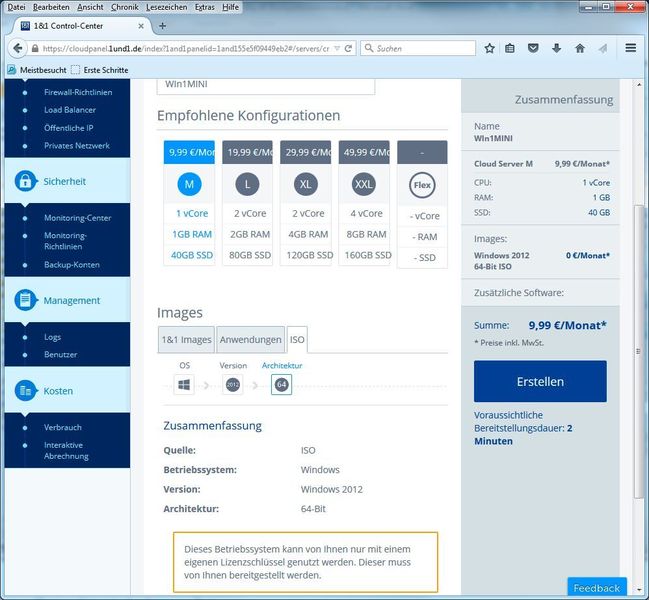Open the URL history dropdown arrow
The height and width of the screenshot is (600, 649).
point(337,48)
